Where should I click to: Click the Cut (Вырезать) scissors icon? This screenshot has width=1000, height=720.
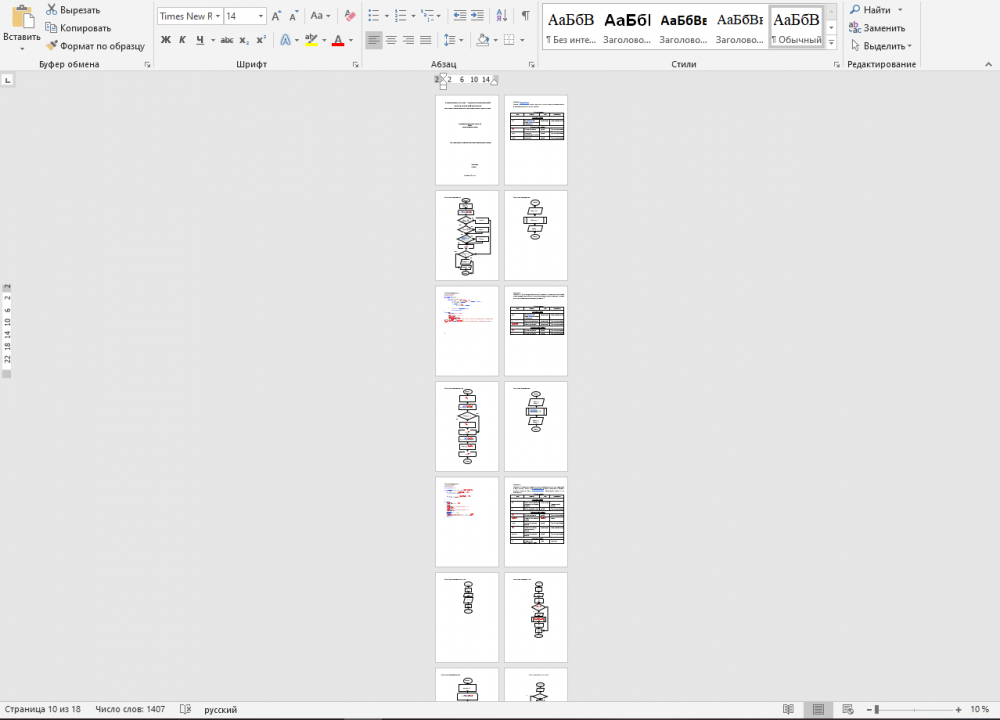(50, 10)
